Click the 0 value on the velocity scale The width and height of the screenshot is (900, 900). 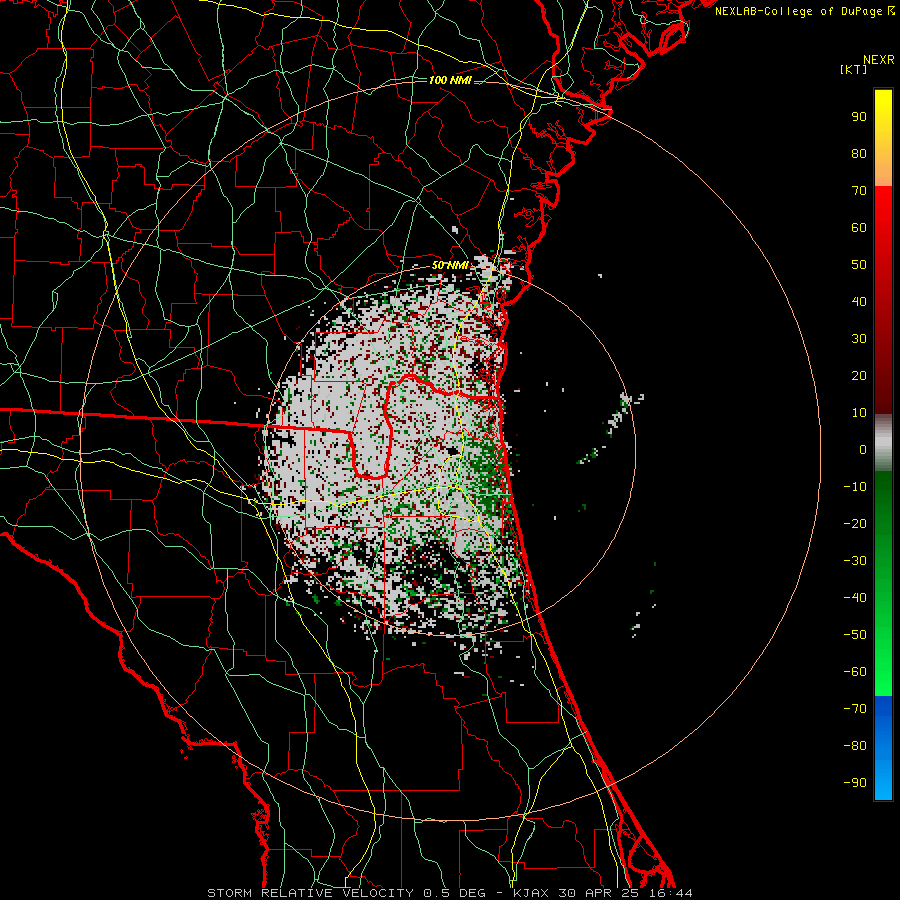point(863,450)
